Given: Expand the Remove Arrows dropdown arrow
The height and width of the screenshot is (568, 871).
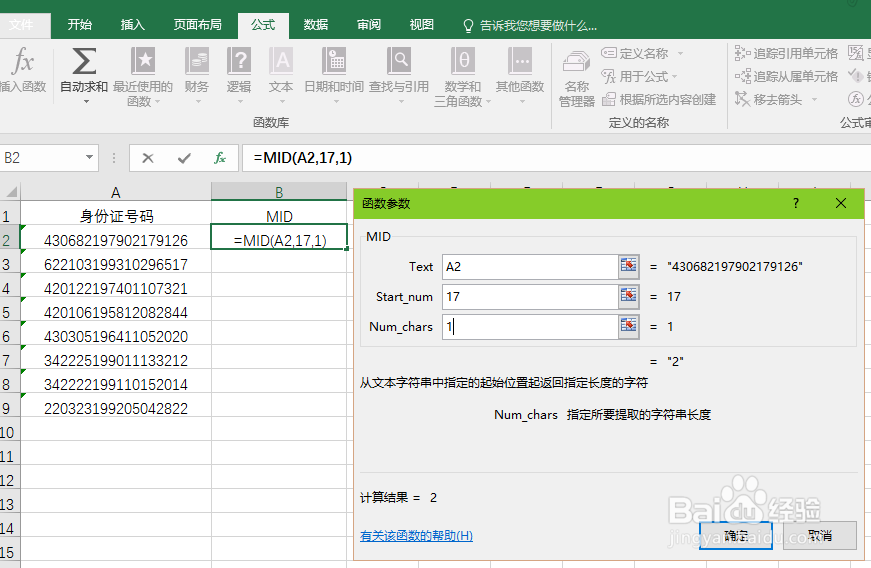Looking at the screenshot, I should [814, 100].
